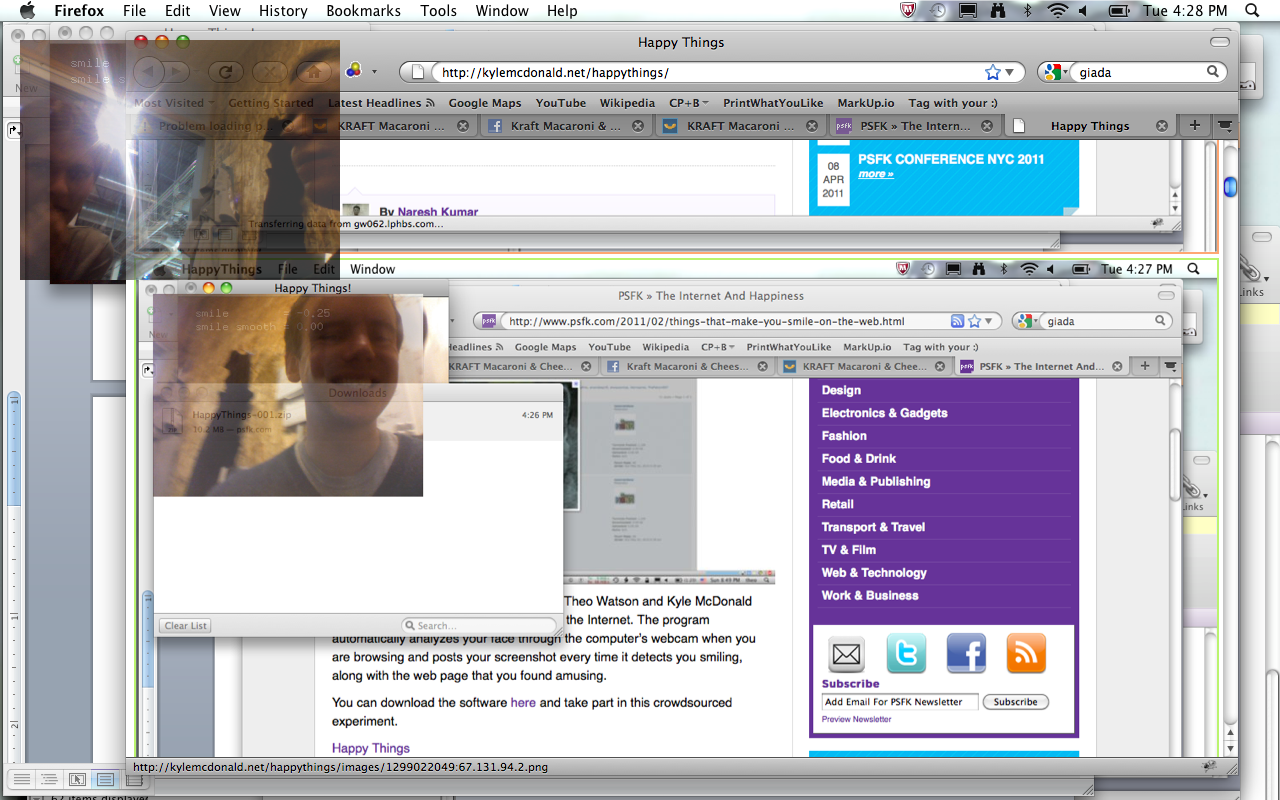Click the PSFK newsletter email field
The height and width of the screenshot is (800, 1280).
point(899,702)
